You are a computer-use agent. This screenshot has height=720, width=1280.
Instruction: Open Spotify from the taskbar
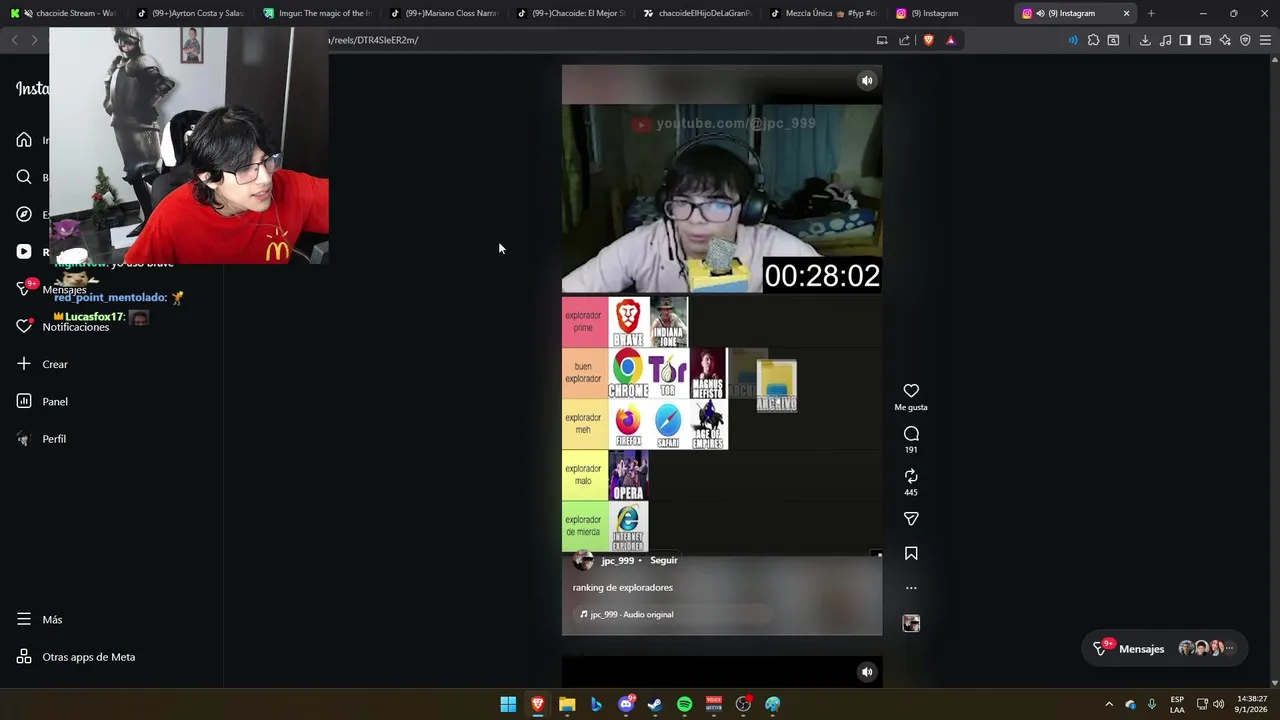[684, 704]
